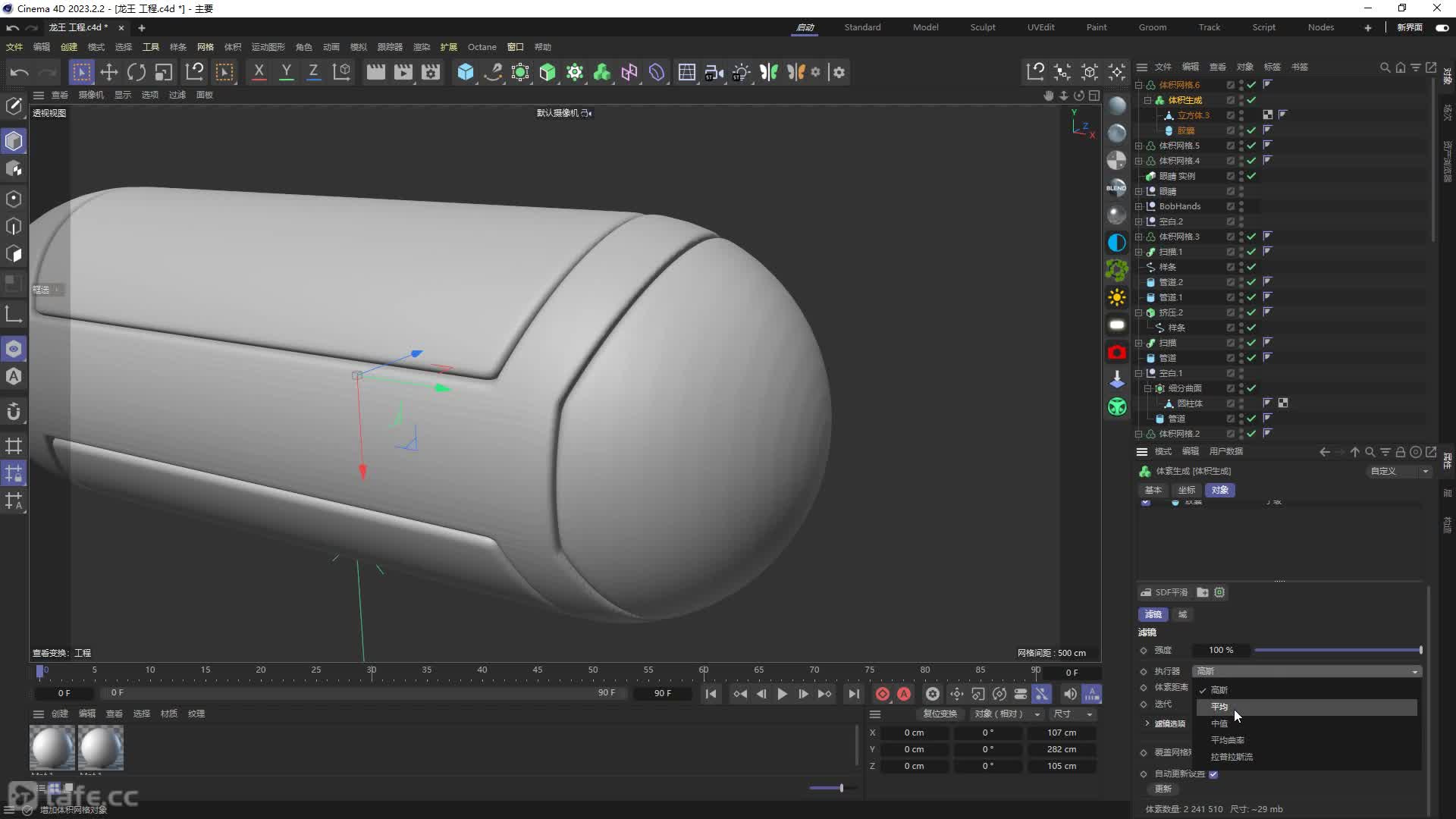Add a light object from toolbar

point(741,72)
